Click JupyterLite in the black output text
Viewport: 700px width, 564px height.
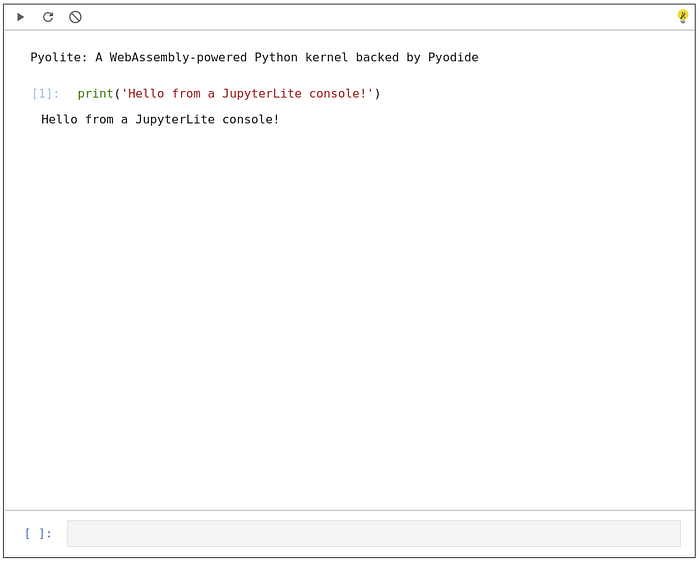175,120
